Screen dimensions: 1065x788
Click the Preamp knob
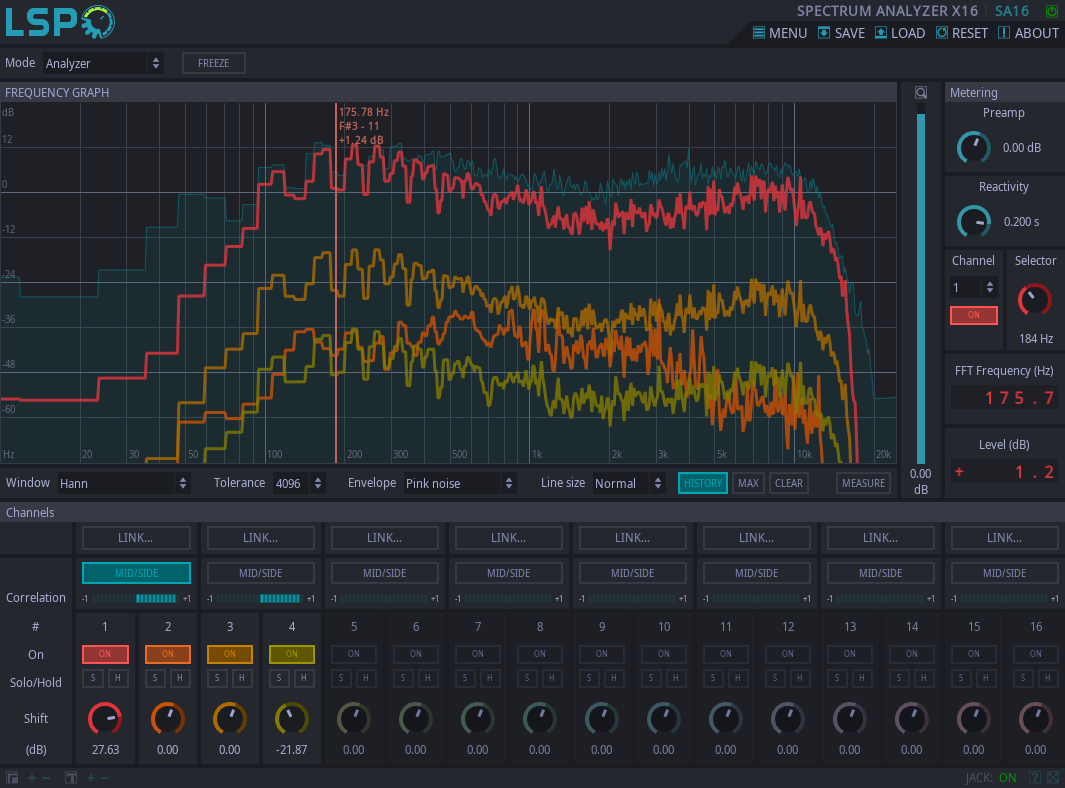click(973, 147)
